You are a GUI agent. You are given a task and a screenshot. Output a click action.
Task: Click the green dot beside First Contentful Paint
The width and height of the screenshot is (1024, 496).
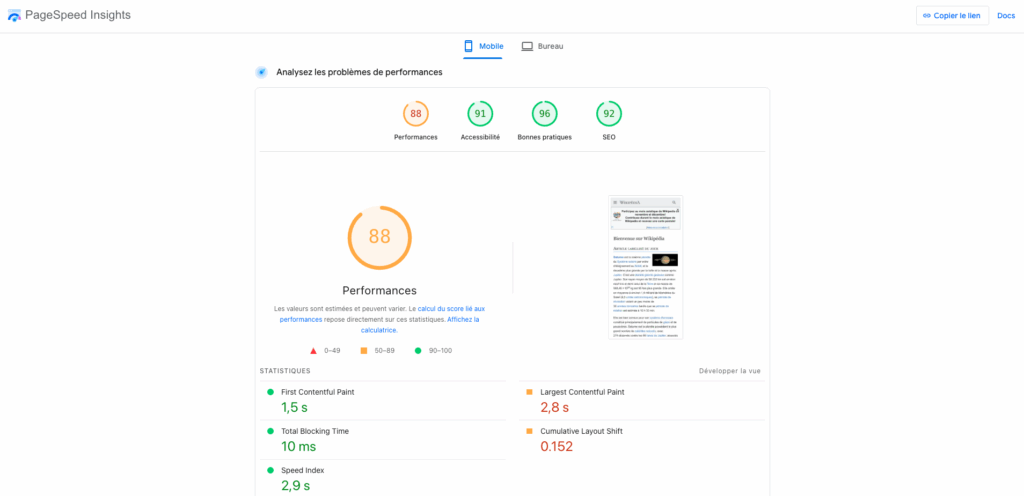coord(270,392)
